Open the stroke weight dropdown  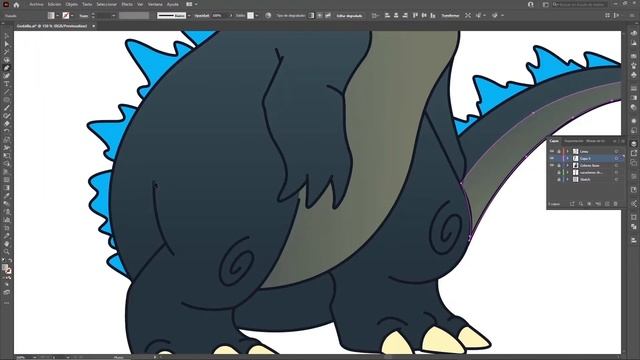113,16
